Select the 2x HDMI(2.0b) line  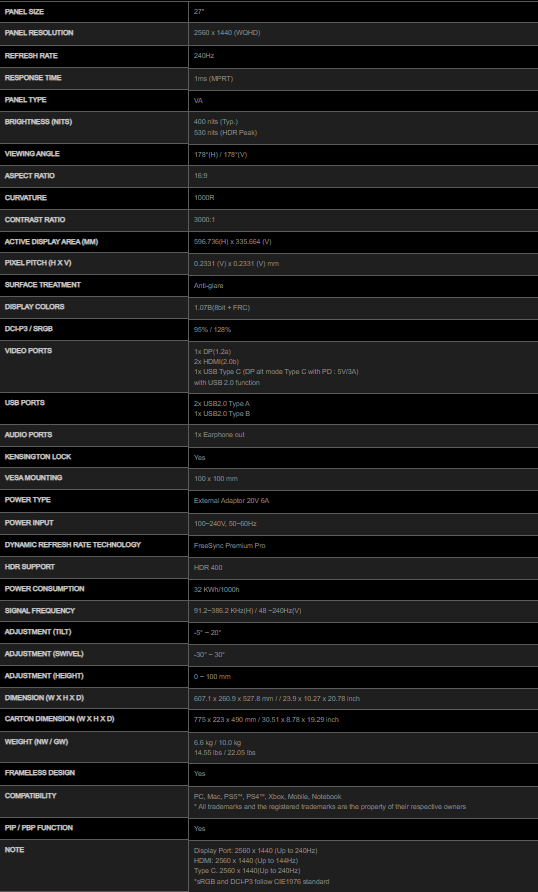pos(216,361)
